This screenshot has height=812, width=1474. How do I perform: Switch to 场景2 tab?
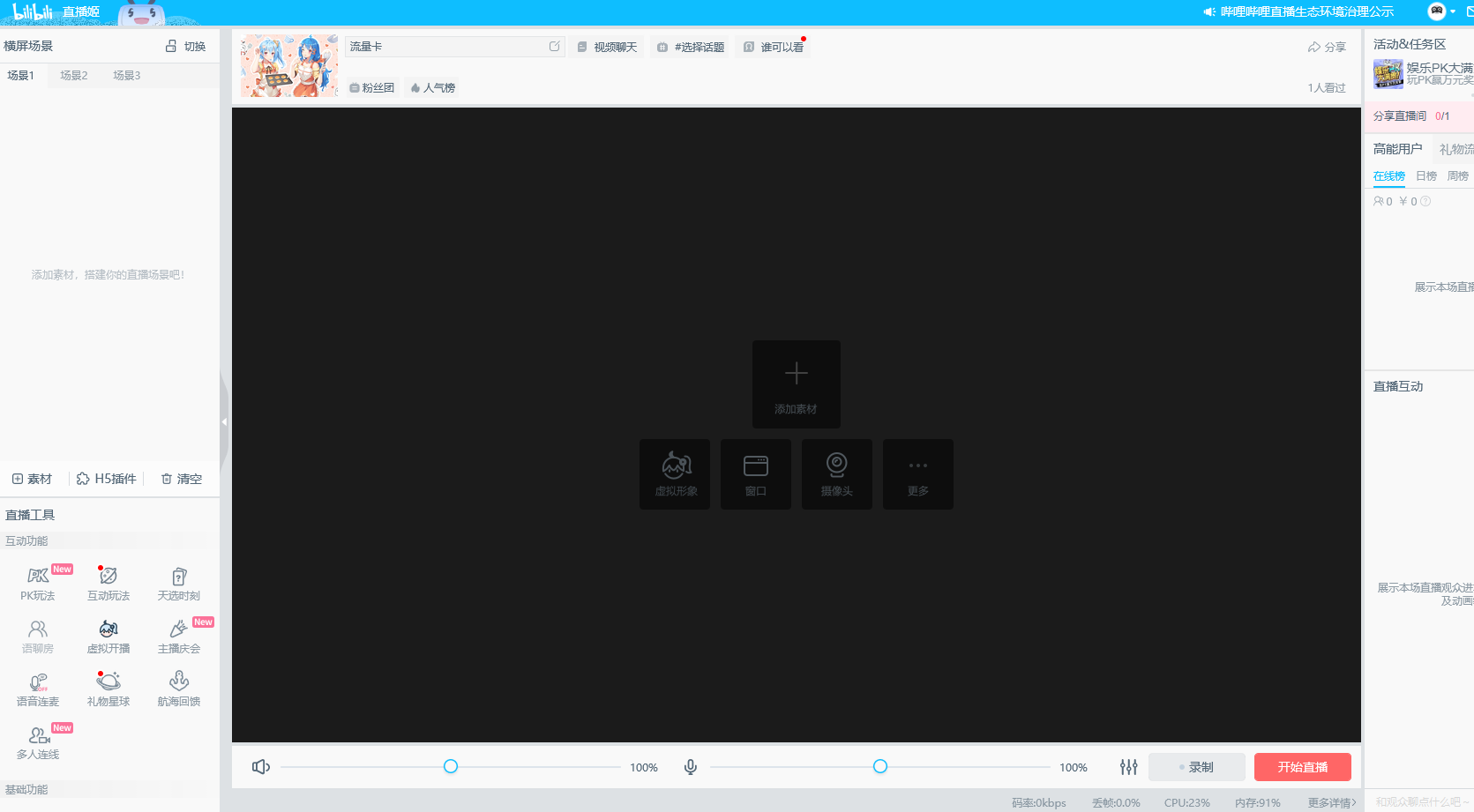click(x=73, y=76)
